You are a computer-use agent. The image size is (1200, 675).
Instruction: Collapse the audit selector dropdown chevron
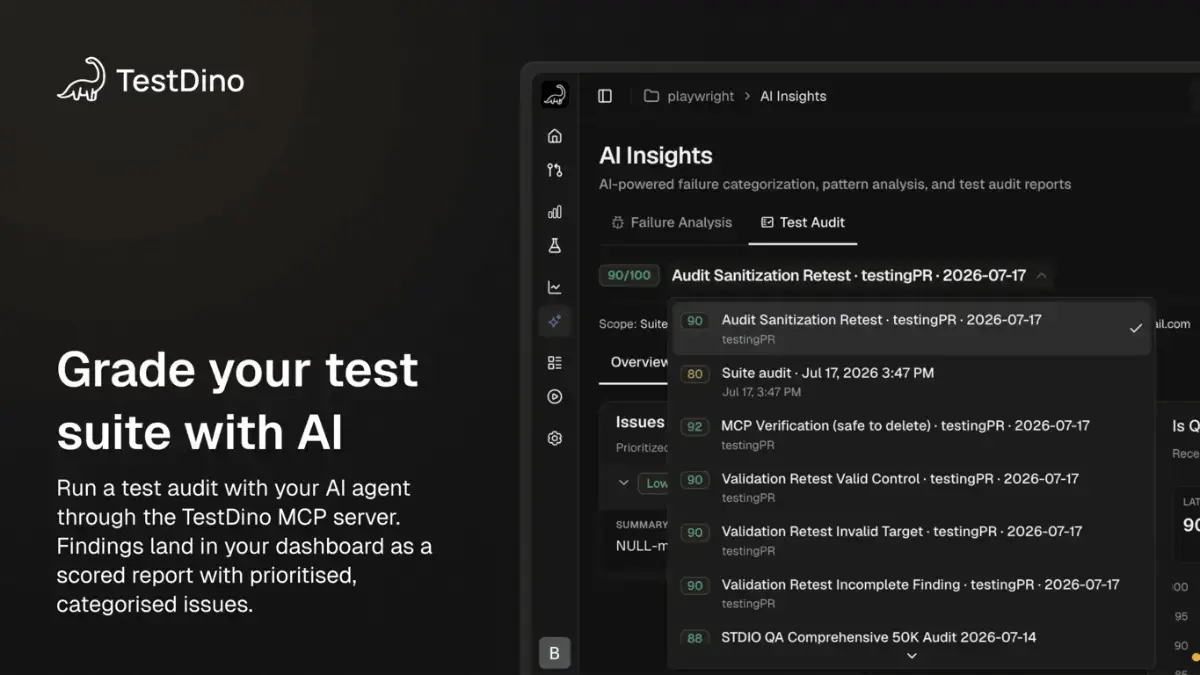1041,275
